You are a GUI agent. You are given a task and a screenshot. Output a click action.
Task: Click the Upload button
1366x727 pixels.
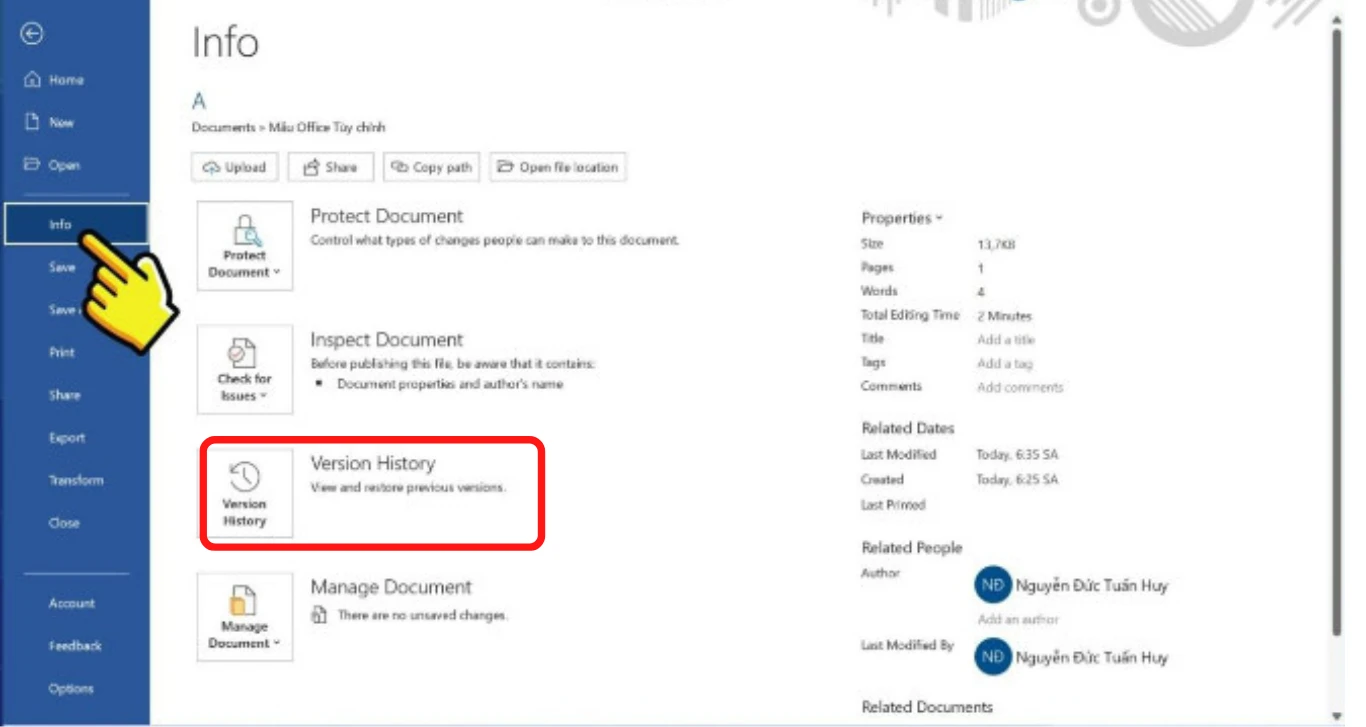(x=234, y=167)
